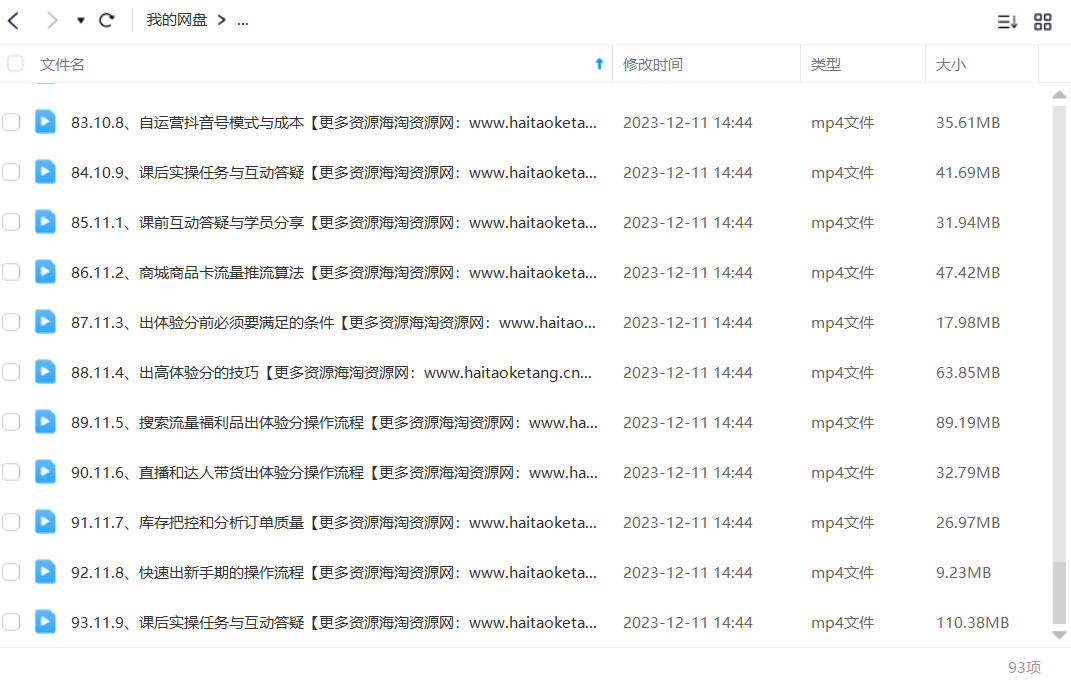The width and height of the screenshot is (1071, 683).
Task: Click the 110.38MB size cell
Action: coord(972,623)
